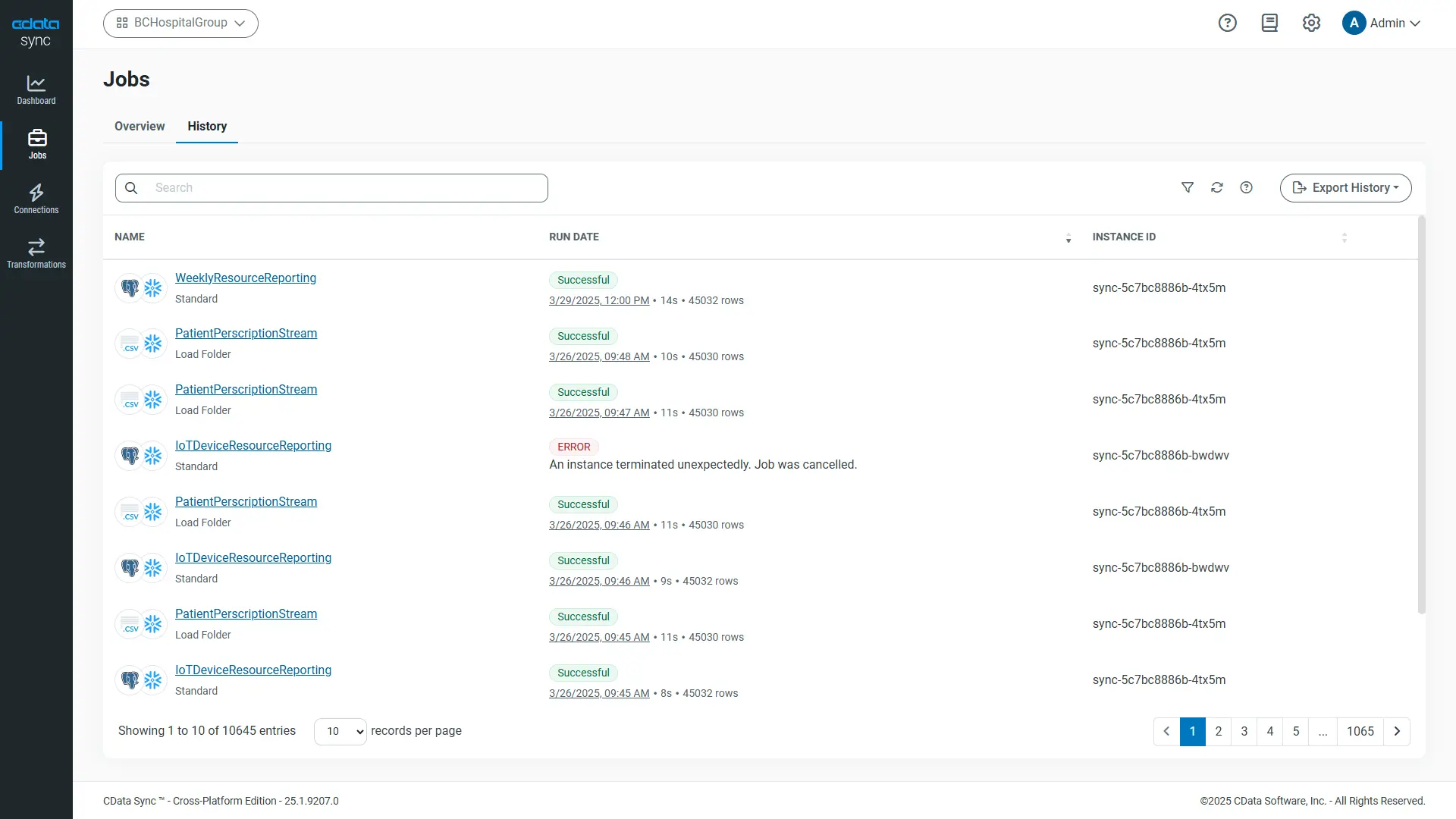Open the Export History dropdown
The width and height of the screenshot is (1456, 819).
pyautogui.click(x=1345, y=187)
